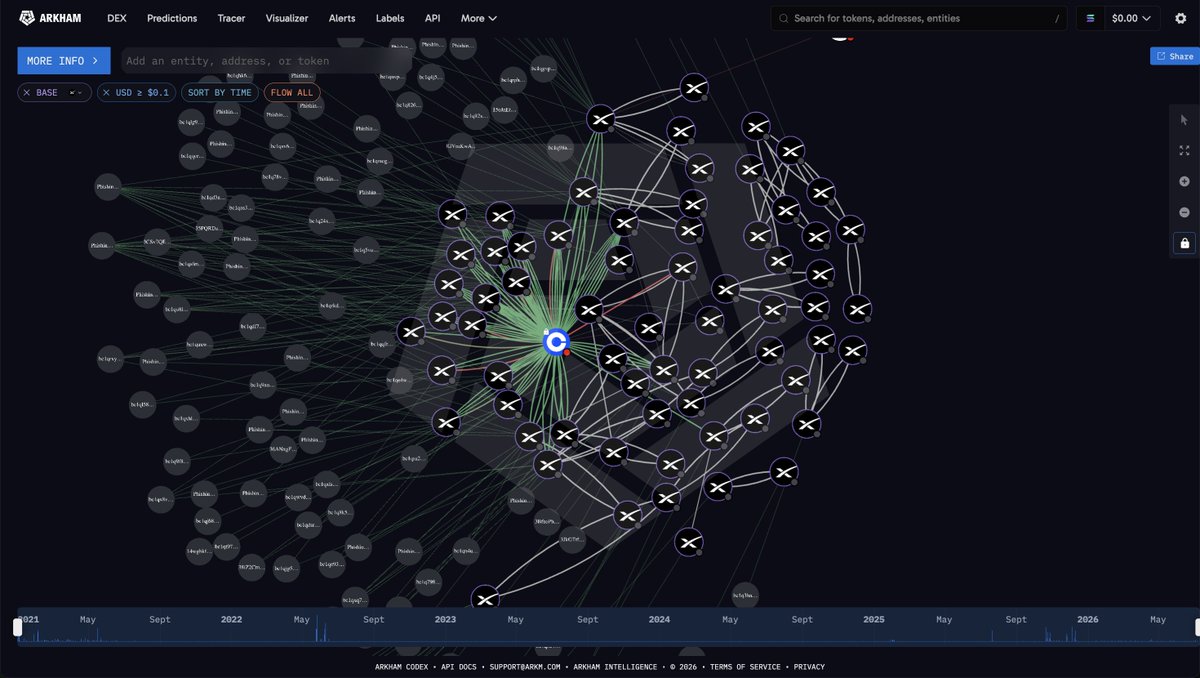Open the settings gear
Image resolution: width=1200 pixels, height=678 pixels.
click(1180, 18)
